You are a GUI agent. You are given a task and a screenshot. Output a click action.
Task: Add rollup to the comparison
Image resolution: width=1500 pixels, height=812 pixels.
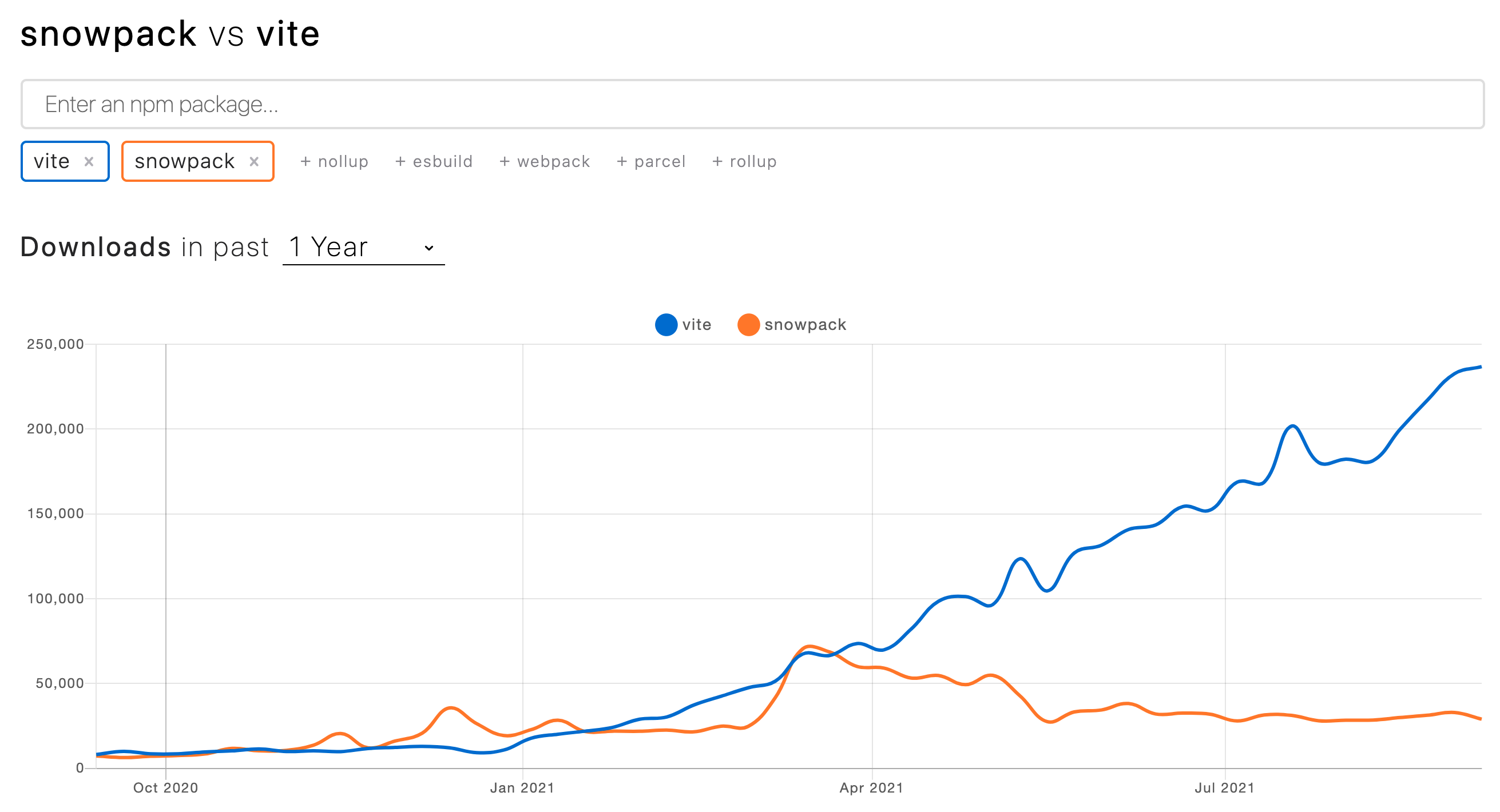click(744, 161)
